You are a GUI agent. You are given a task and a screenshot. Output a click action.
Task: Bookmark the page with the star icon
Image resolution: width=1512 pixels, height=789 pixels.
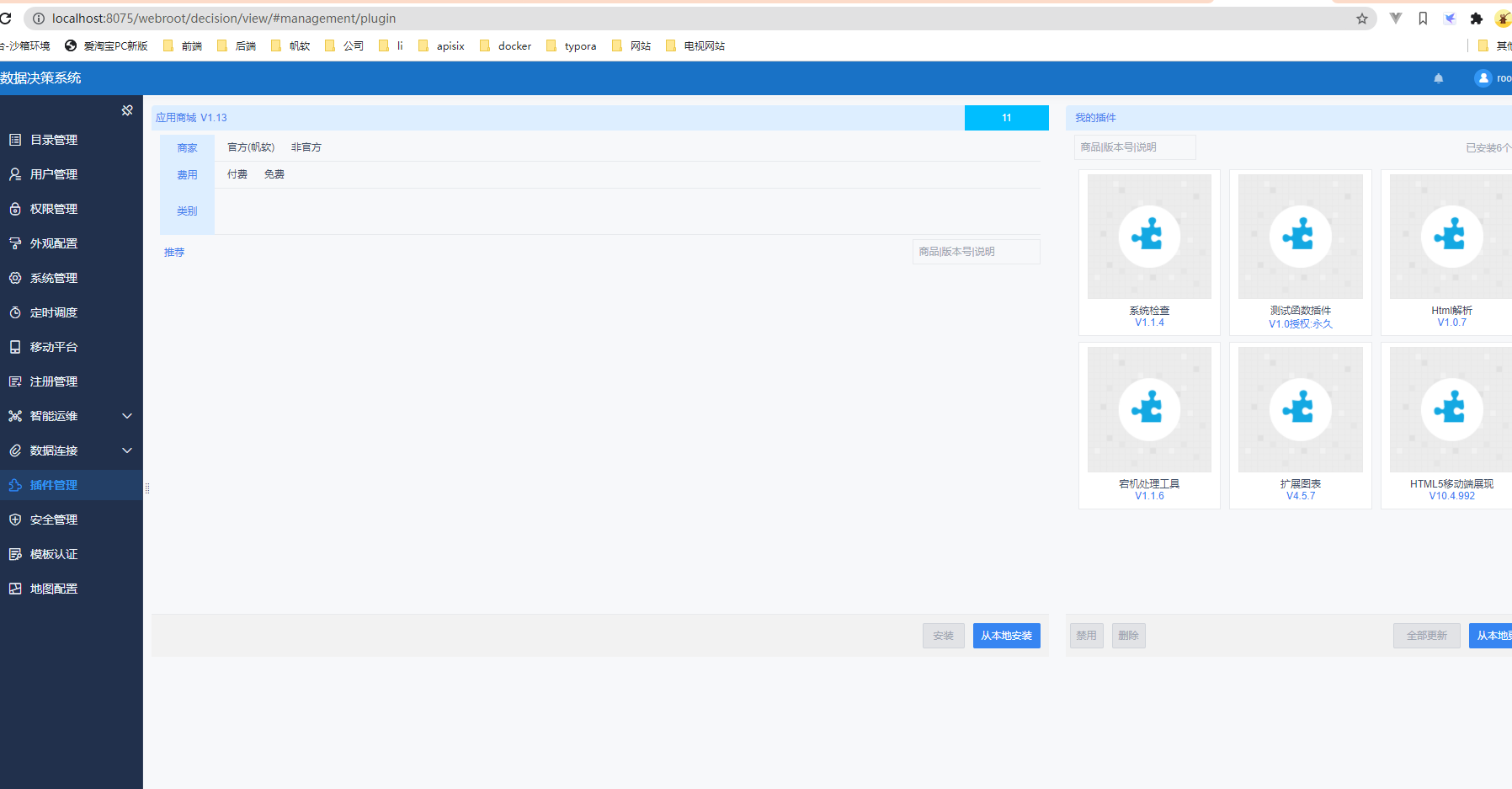click(x=1362, y=19)
